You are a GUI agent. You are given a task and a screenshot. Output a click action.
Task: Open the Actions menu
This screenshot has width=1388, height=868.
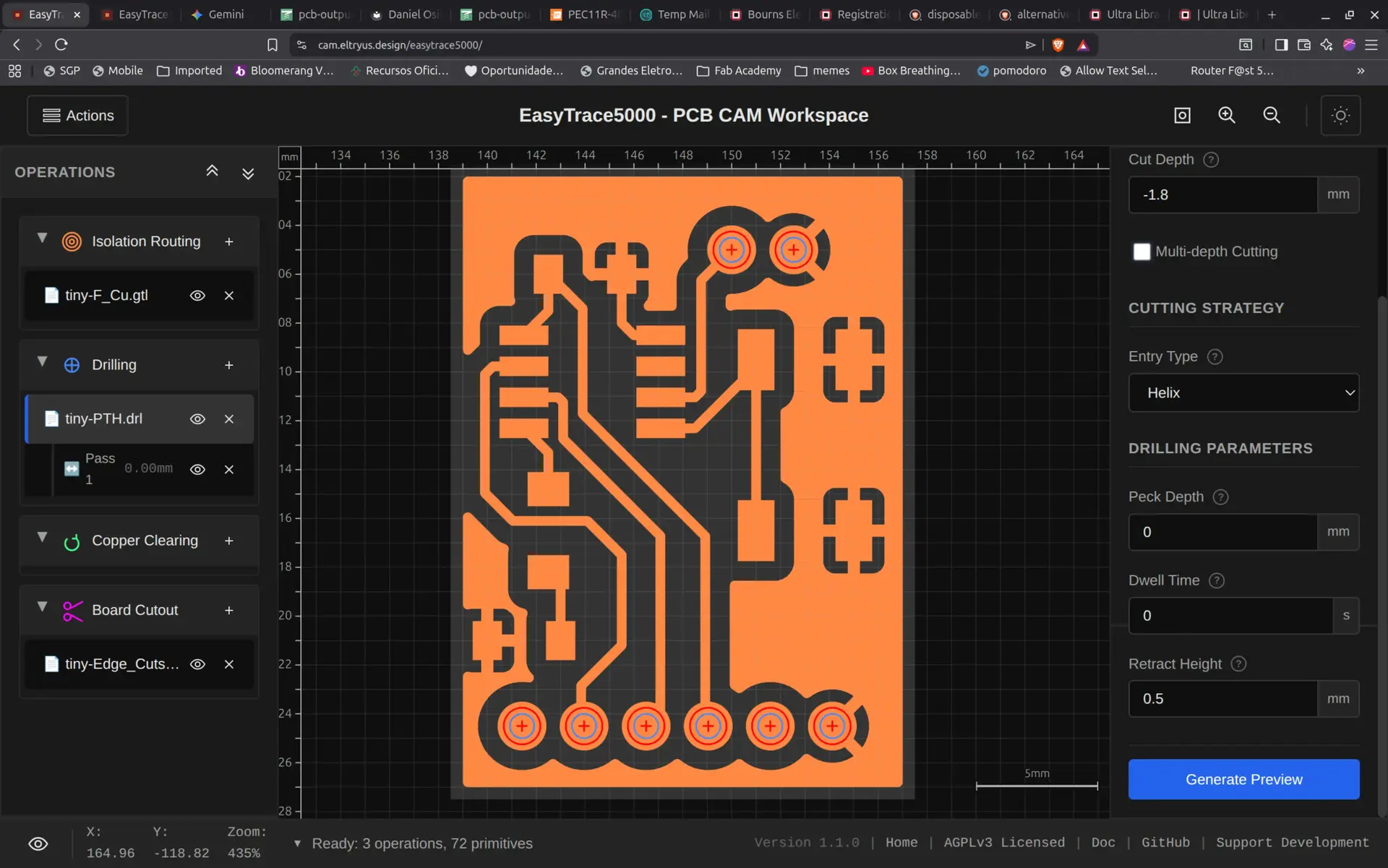coord(78,116)
